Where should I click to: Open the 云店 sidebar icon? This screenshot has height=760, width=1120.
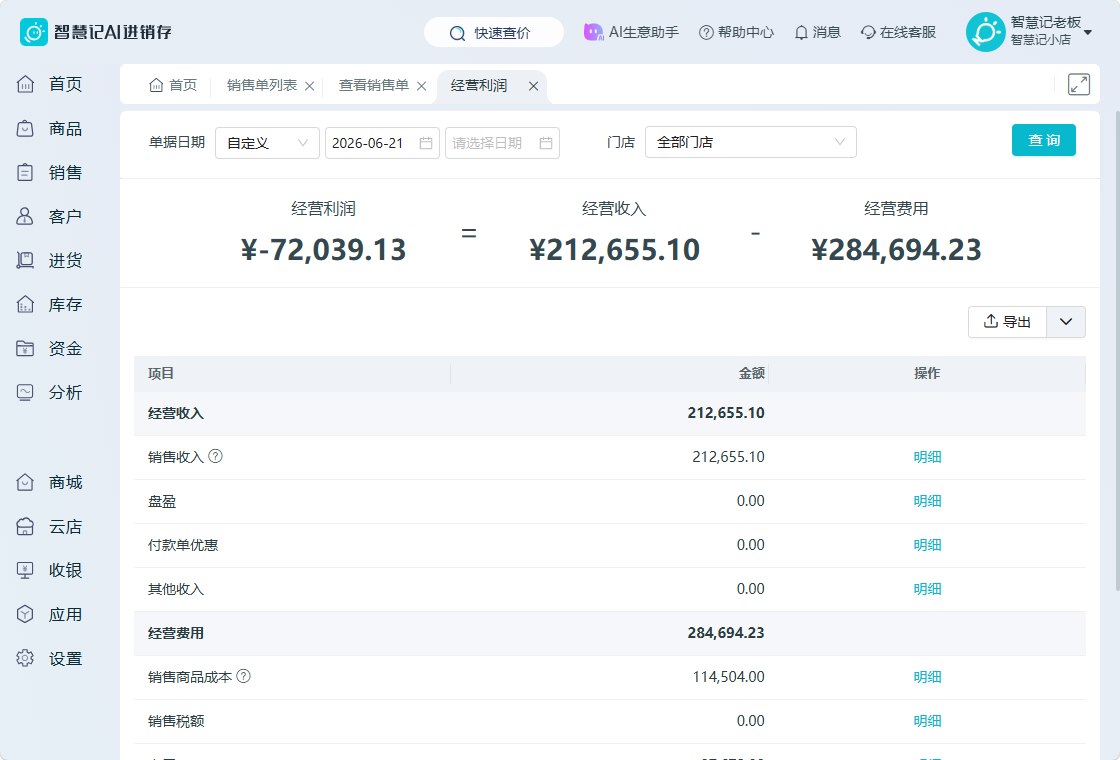pyautogui.click(x=25, y=526)
